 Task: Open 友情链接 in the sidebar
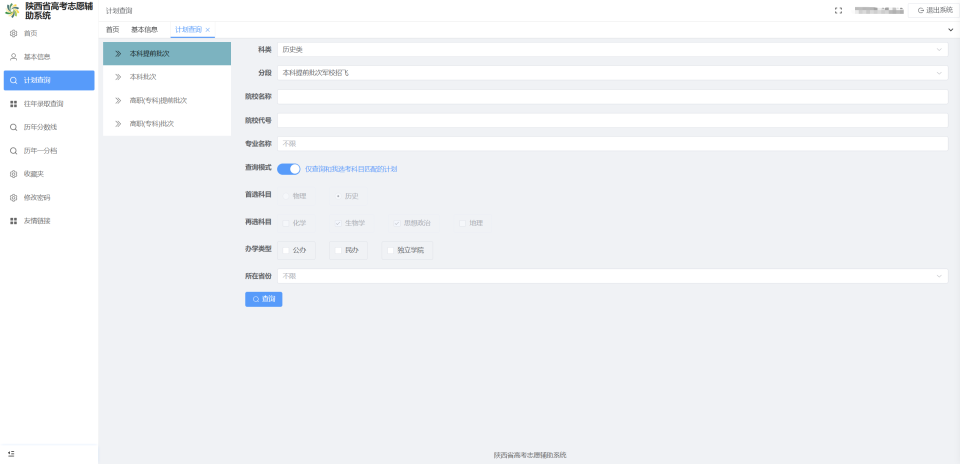pos(49,221)
